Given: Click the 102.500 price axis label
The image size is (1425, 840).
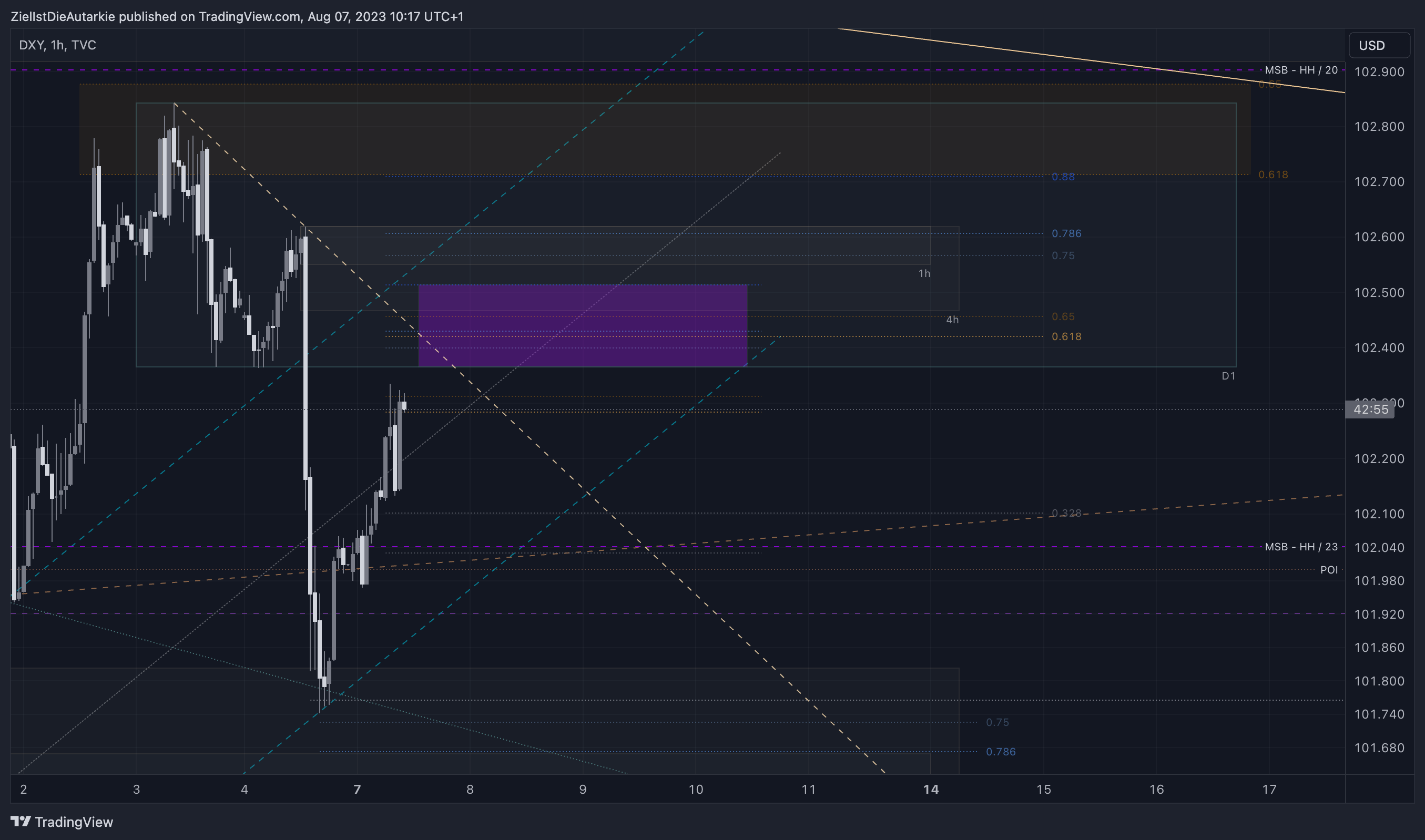Looking at the screenshot, I should click(1379, 293).
